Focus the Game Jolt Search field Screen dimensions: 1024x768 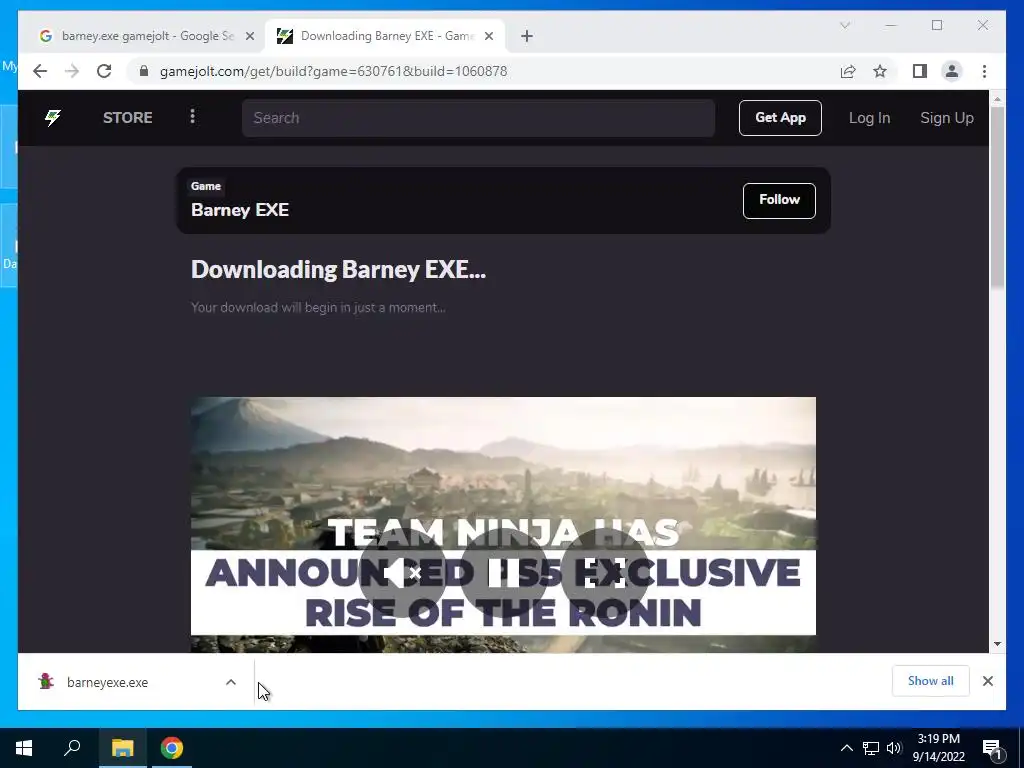click(x=478, y=118)
